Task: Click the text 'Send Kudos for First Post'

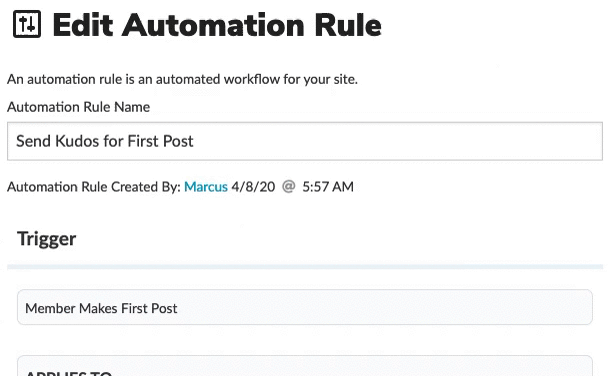Action: [105, 141]
